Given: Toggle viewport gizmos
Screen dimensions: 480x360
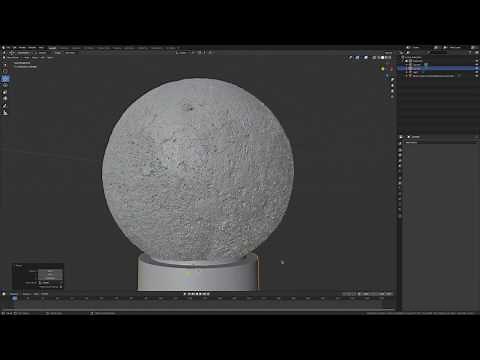Looking at the screenshot, I should tap(357, 58).
